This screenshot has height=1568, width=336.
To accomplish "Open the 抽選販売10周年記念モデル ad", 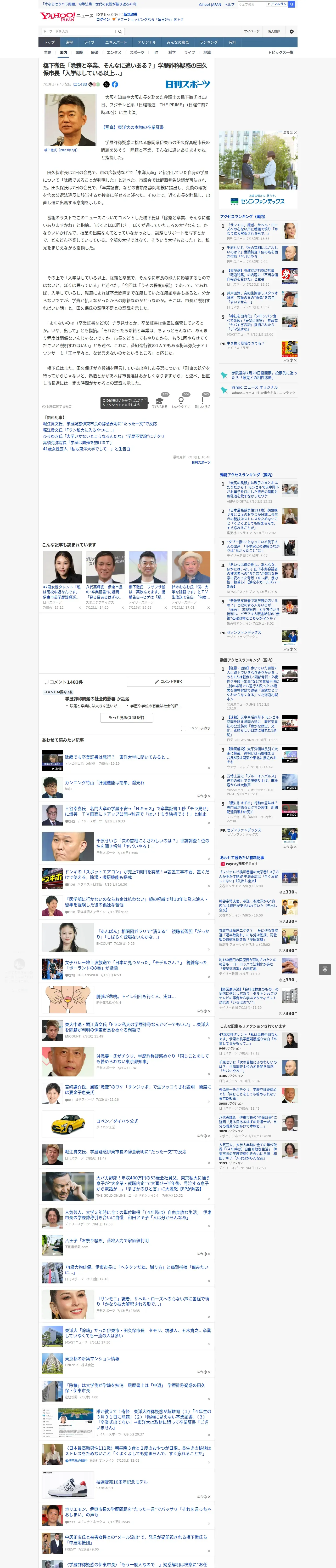I will pyautogui.click(x=122, y=1482).
